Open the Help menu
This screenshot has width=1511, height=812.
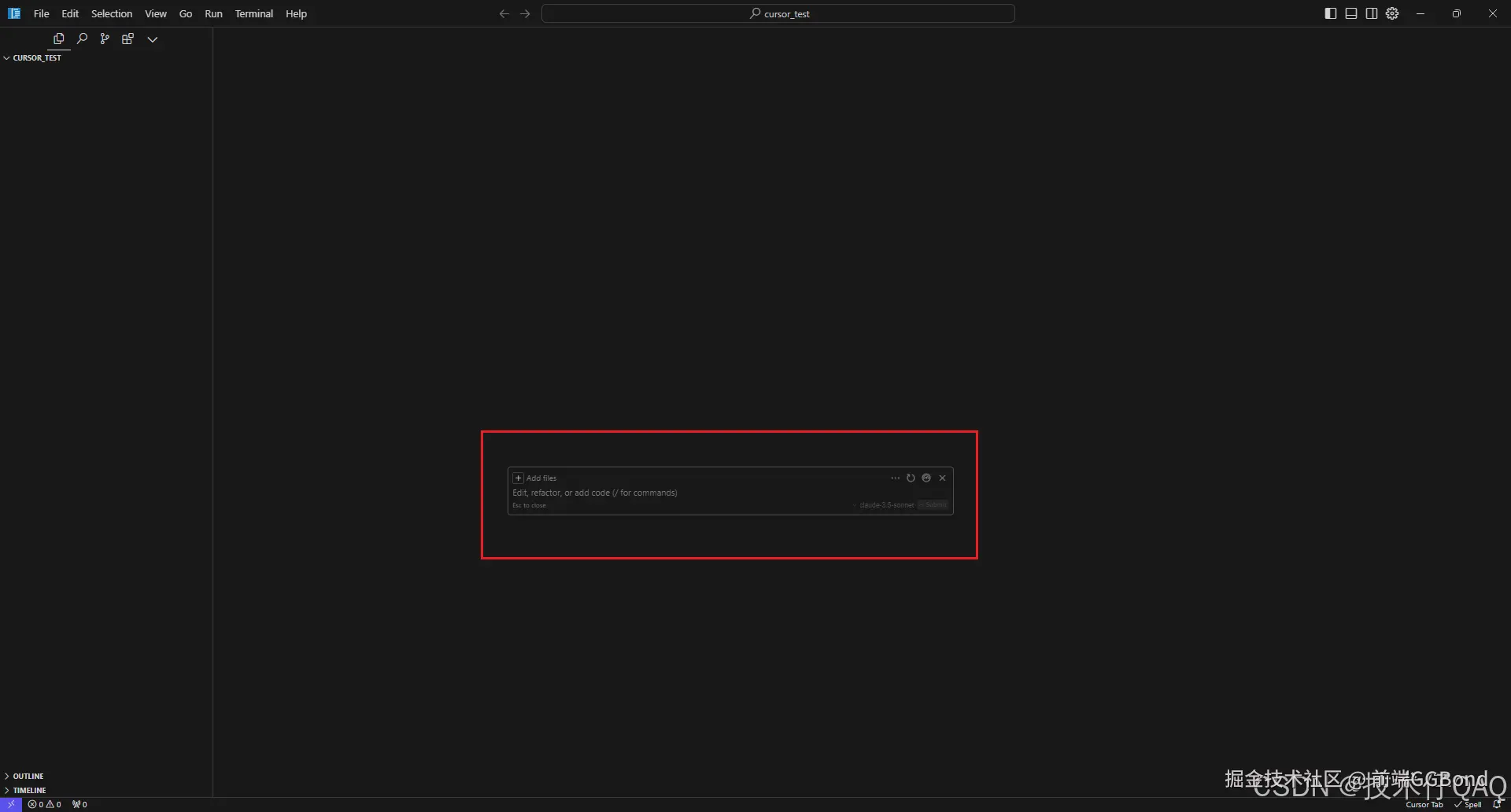(x=296, y=13)
